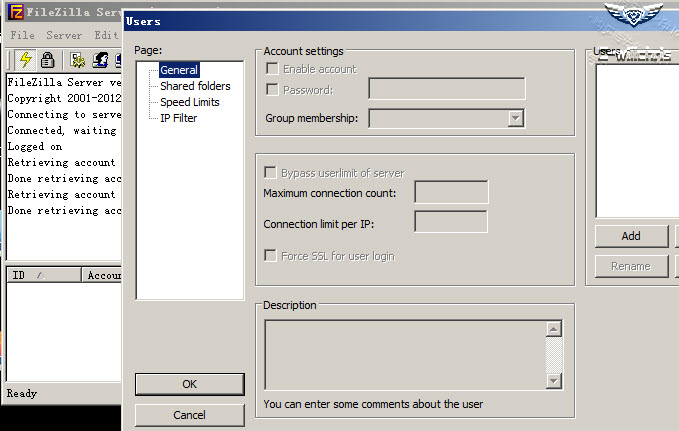Click inside the Description text box

point(405,355)
